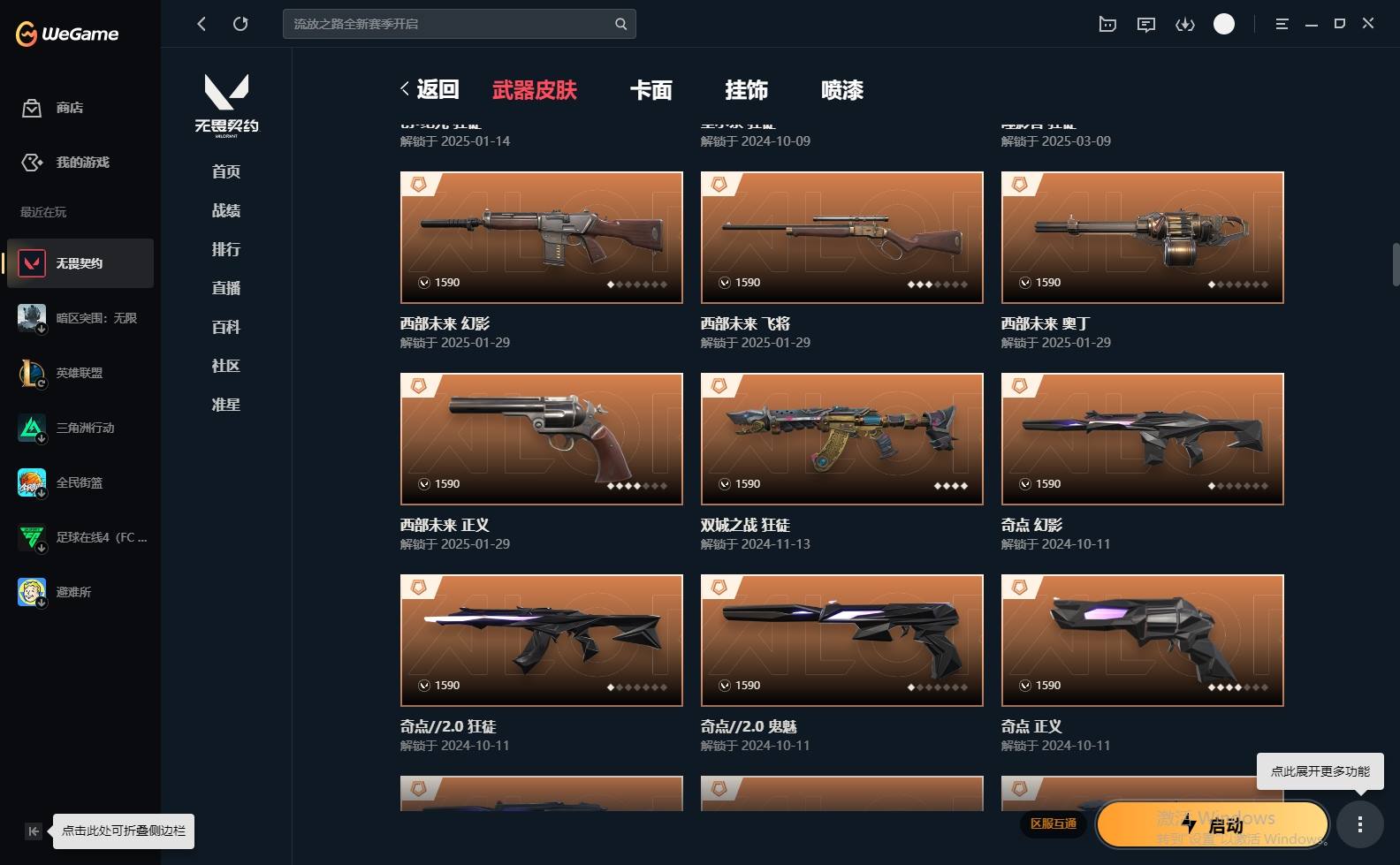Screen dimensions: 1400x865
Task: Click the search magnifier icon
Action: (621, 24)
